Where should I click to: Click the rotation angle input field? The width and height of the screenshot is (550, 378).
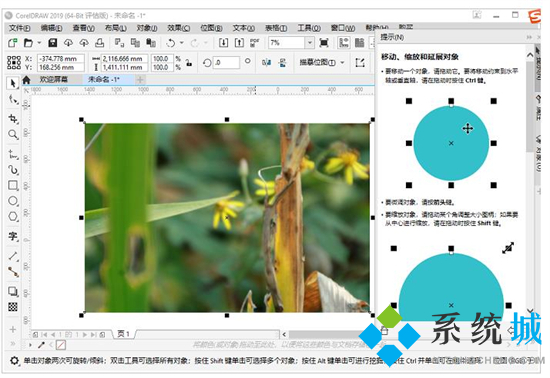227,63
